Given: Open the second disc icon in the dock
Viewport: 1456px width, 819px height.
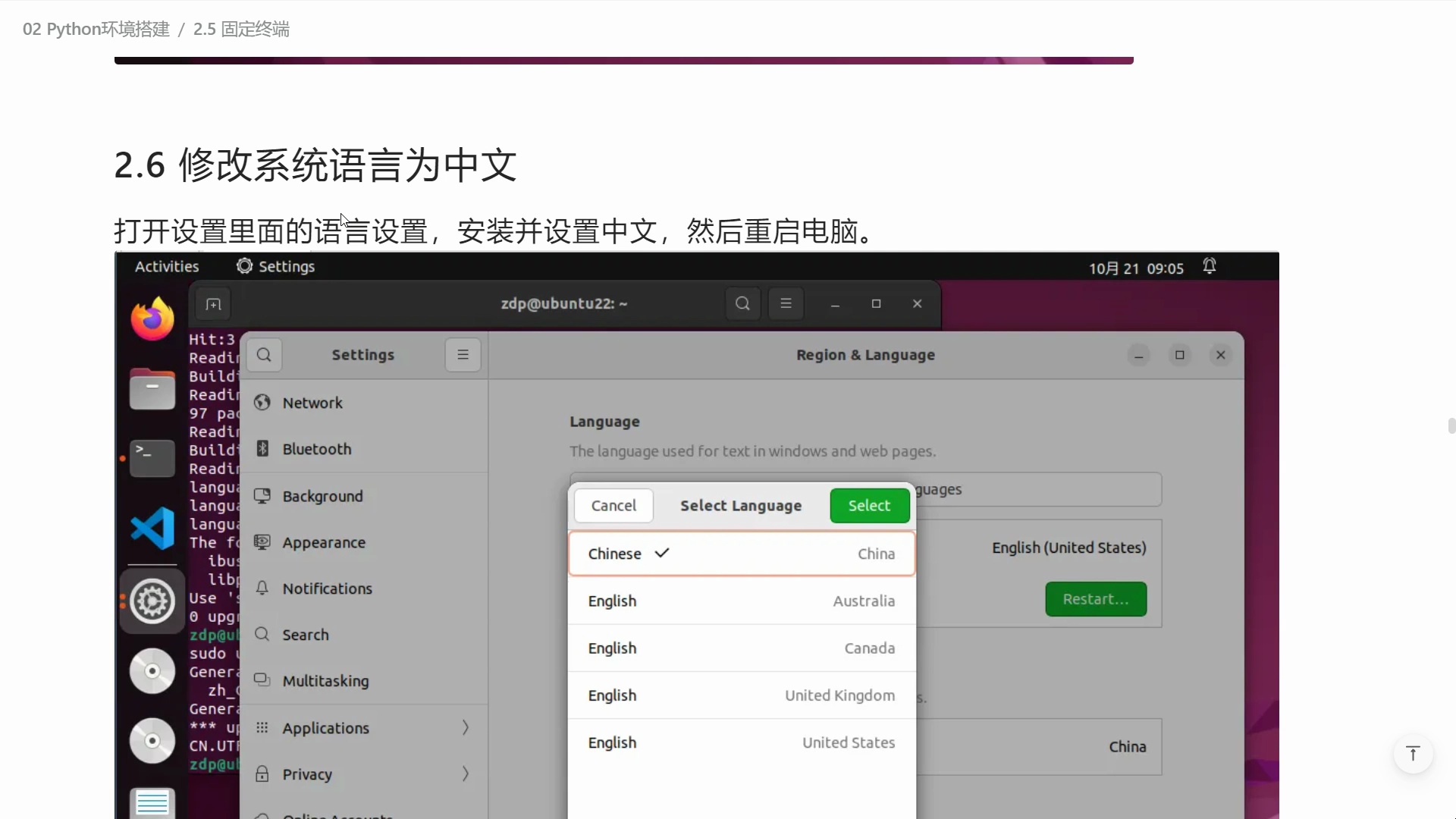Looking at the screenshot, I should (152, 741).
